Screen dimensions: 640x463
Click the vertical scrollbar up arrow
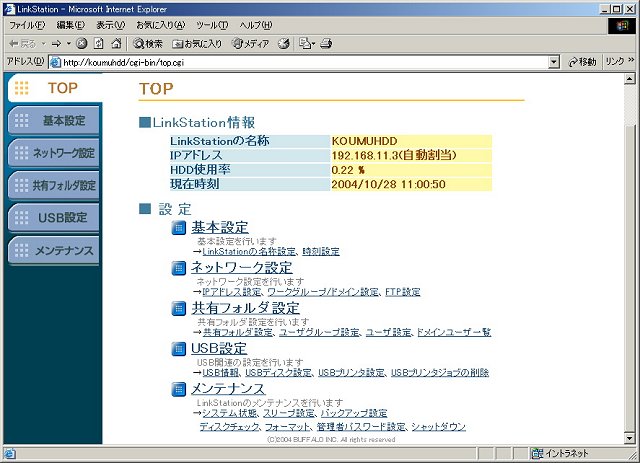(629, 79)
